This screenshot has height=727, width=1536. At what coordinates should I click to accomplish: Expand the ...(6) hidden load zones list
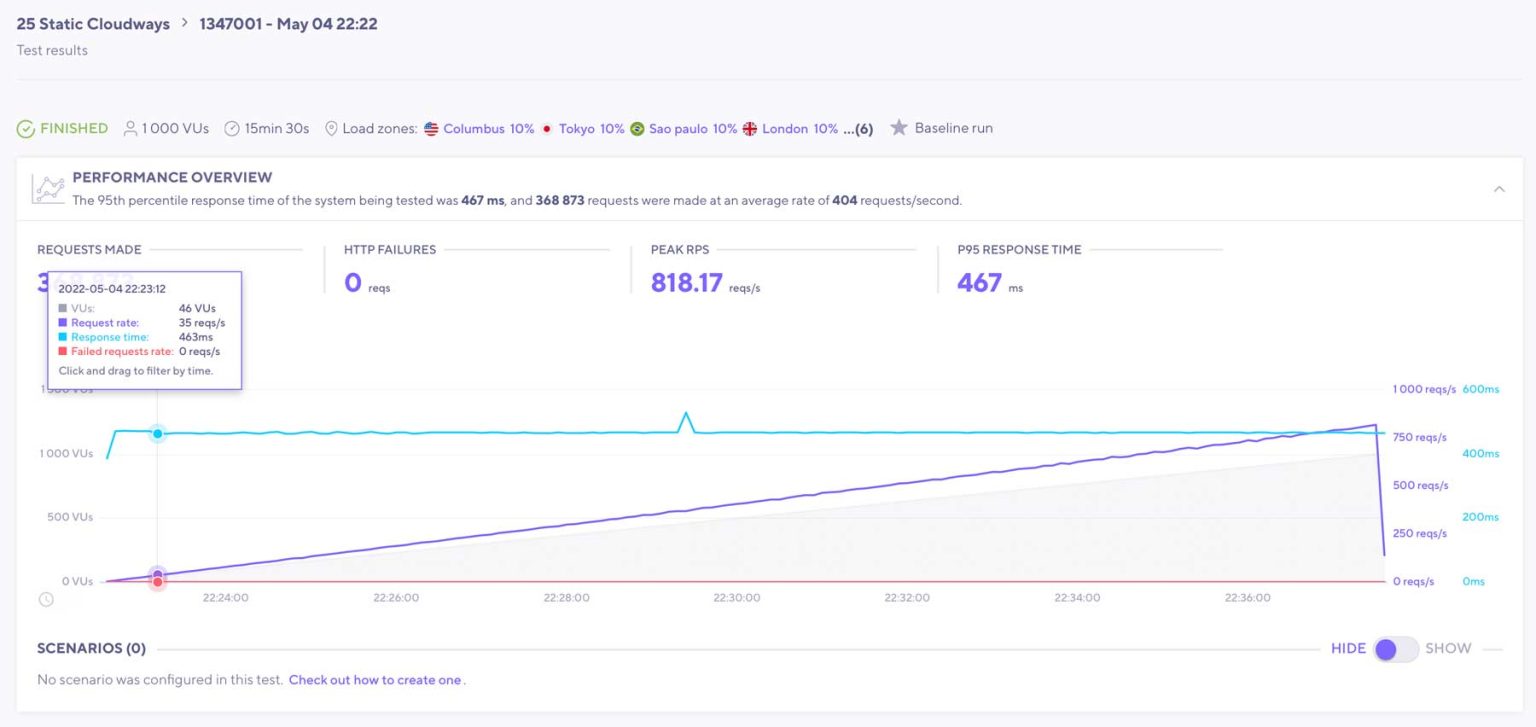tap(858, 128)
